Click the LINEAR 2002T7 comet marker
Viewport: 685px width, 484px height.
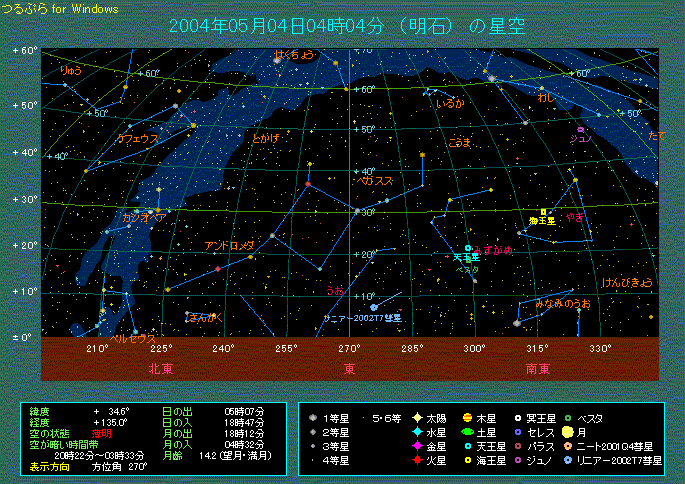pos(374,307)
